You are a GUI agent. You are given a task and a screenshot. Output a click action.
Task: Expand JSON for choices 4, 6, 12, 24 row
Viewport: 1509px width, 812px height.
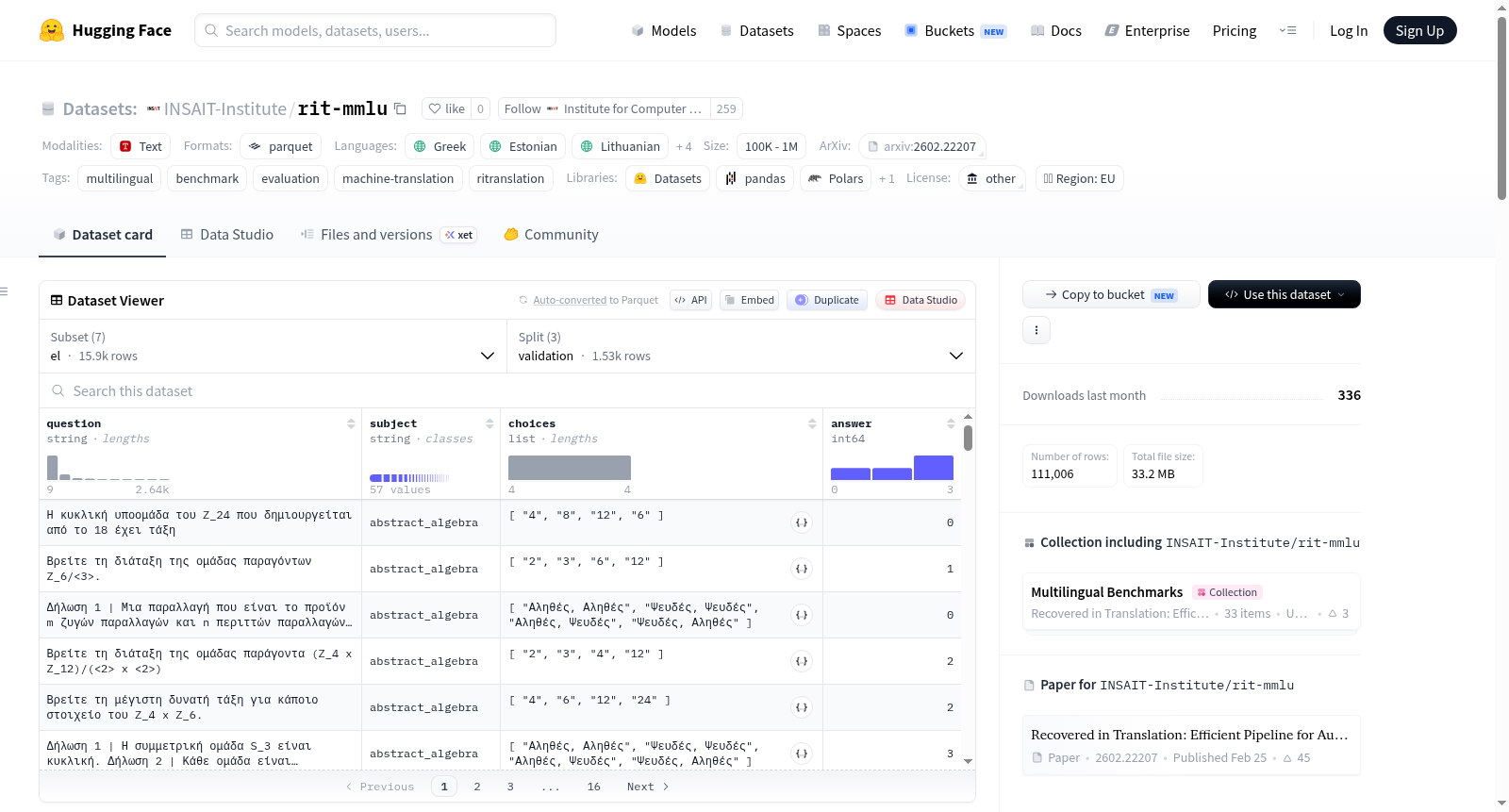point(802,707)
